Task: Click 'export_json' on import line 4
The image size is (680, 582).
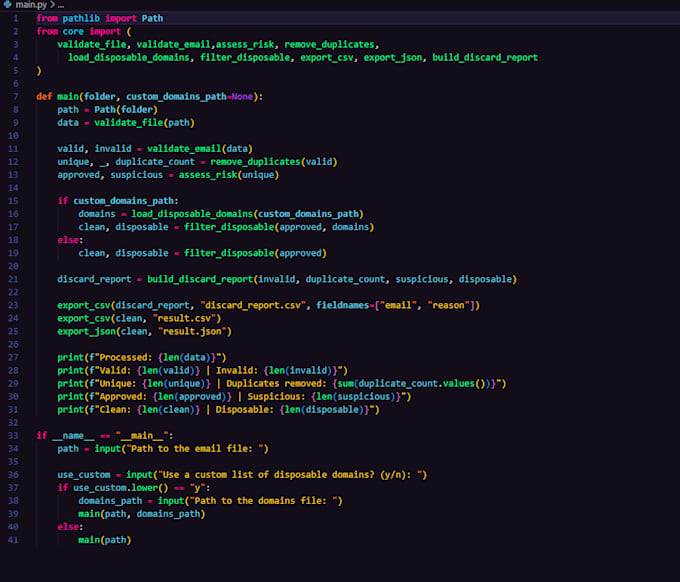Action: coord(393,58)
